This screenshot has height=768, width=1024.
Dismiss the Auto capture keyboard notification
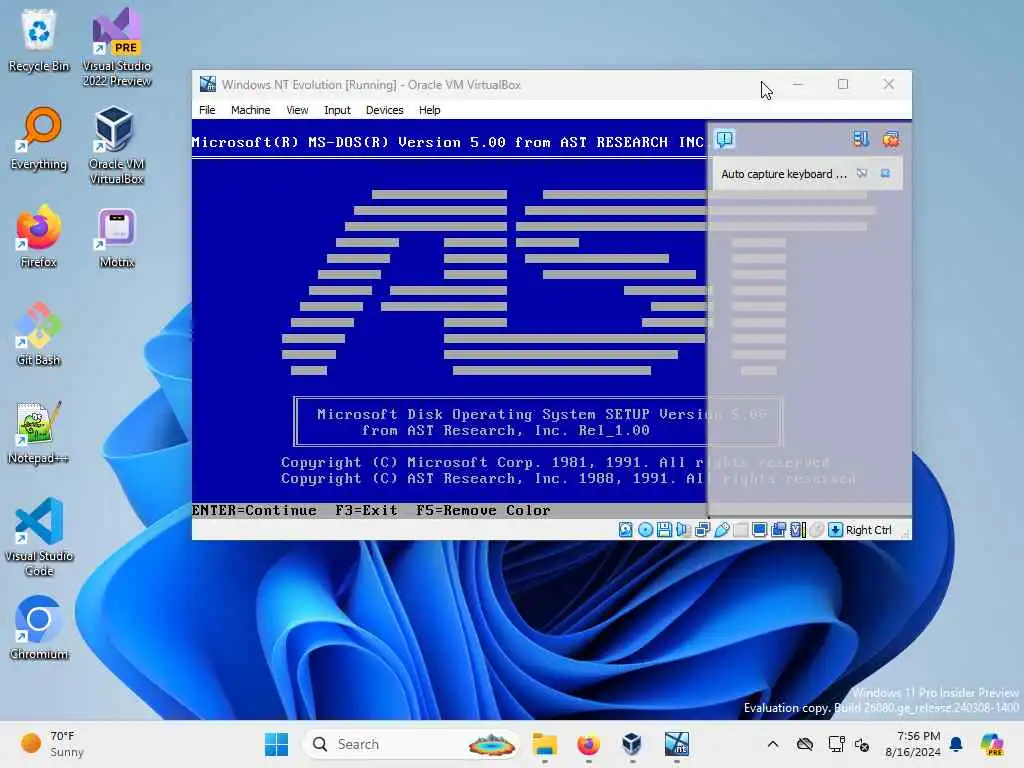point(886,174)
